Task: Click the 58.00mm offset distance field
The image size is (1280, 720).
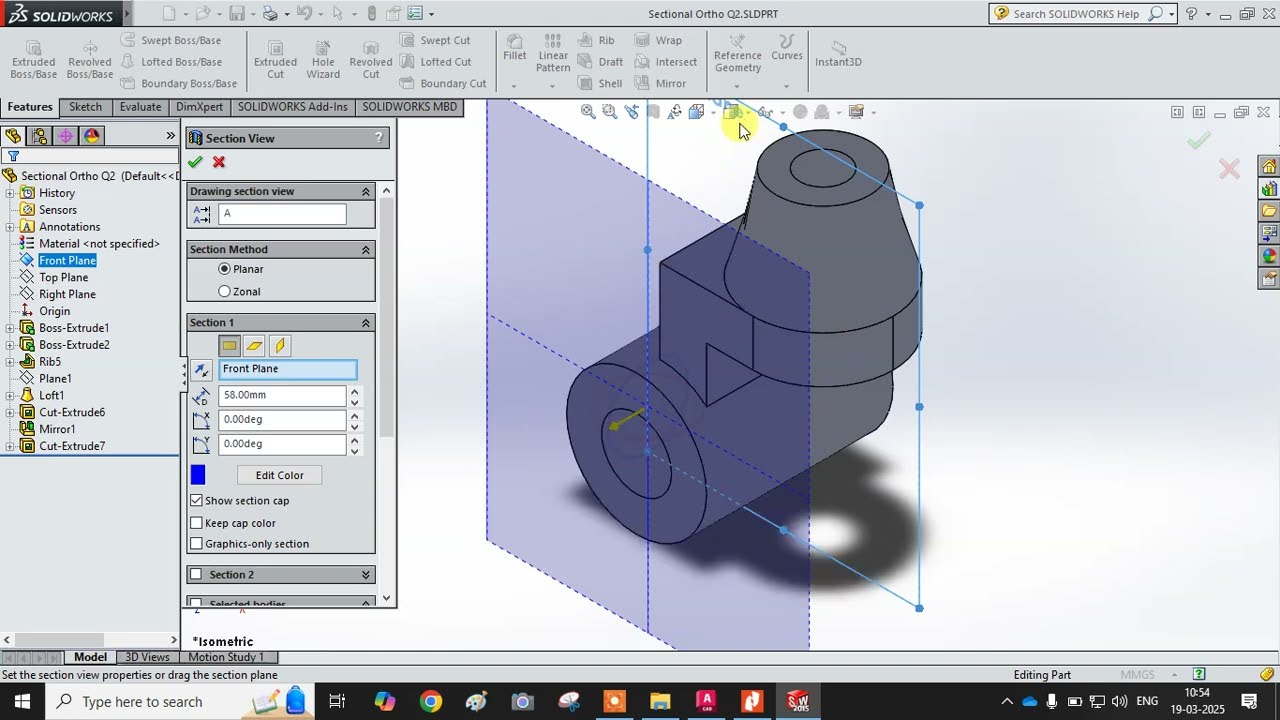Action: pos(282,395)
